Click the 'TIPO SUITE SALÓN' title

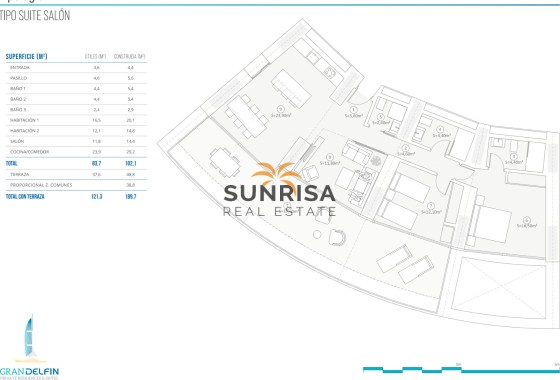tap(35, 16)
